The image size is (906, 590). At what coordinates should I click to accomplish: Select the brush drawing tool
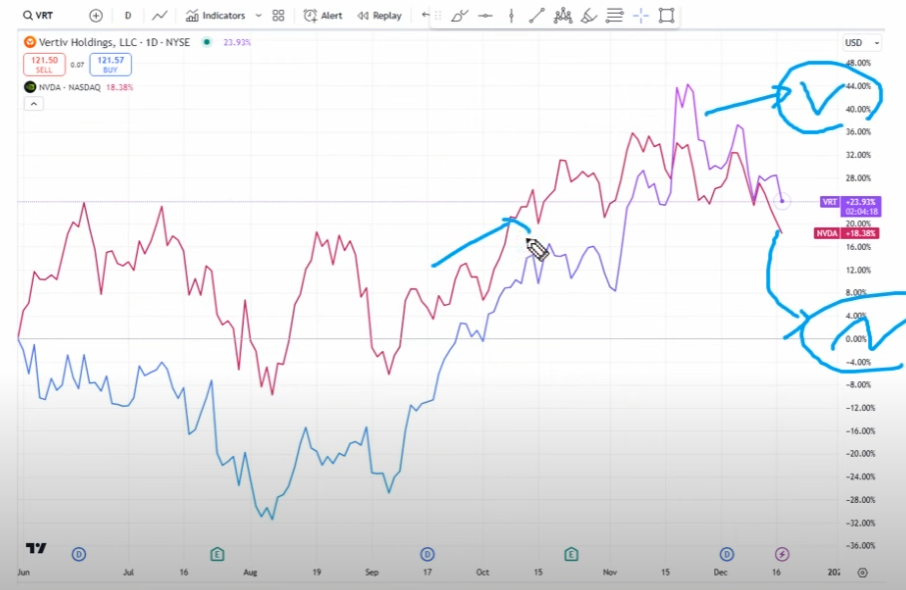(459, 15)
